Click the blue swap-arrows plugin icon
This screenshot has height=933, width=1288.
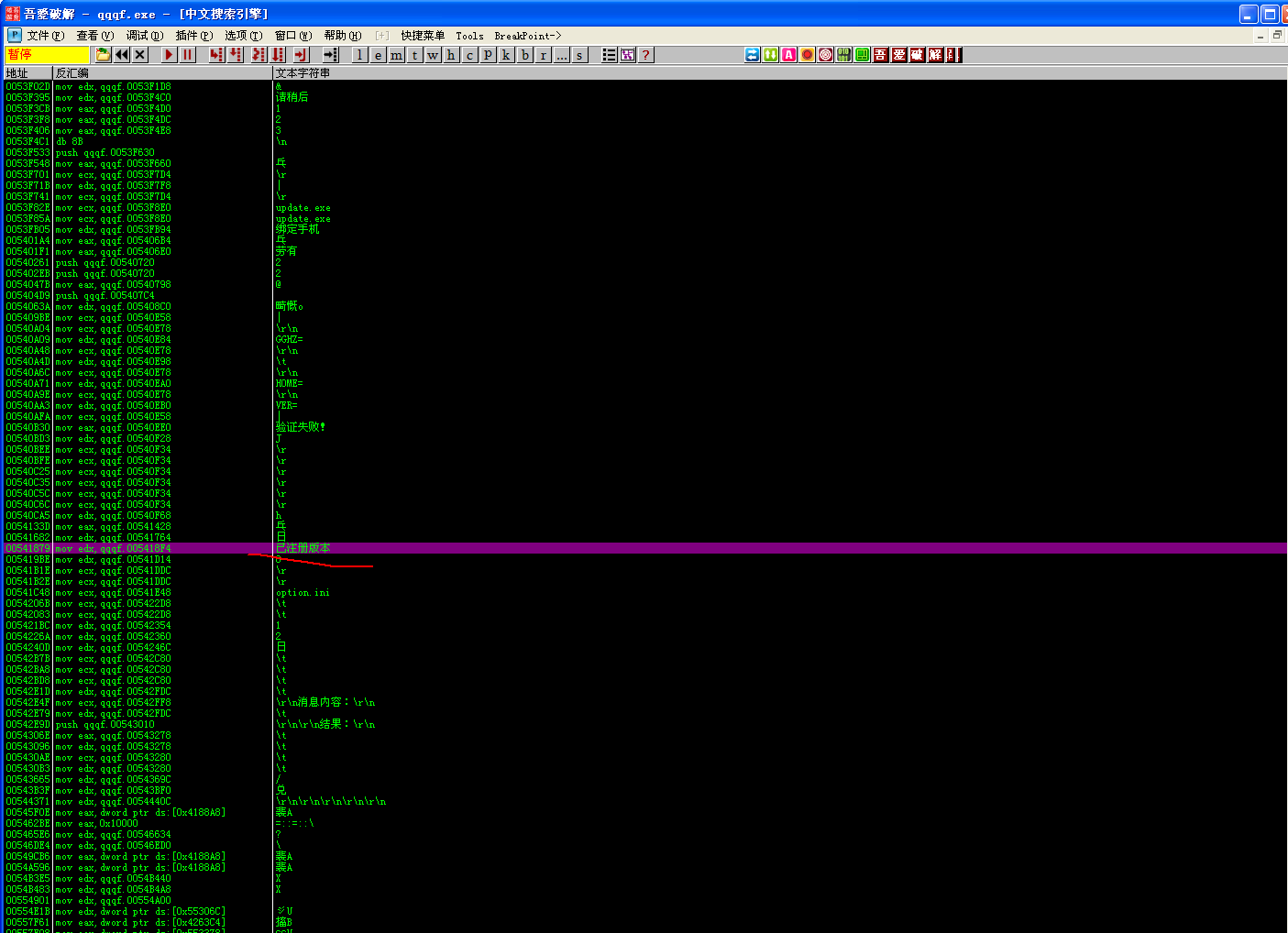click(753, 55)
